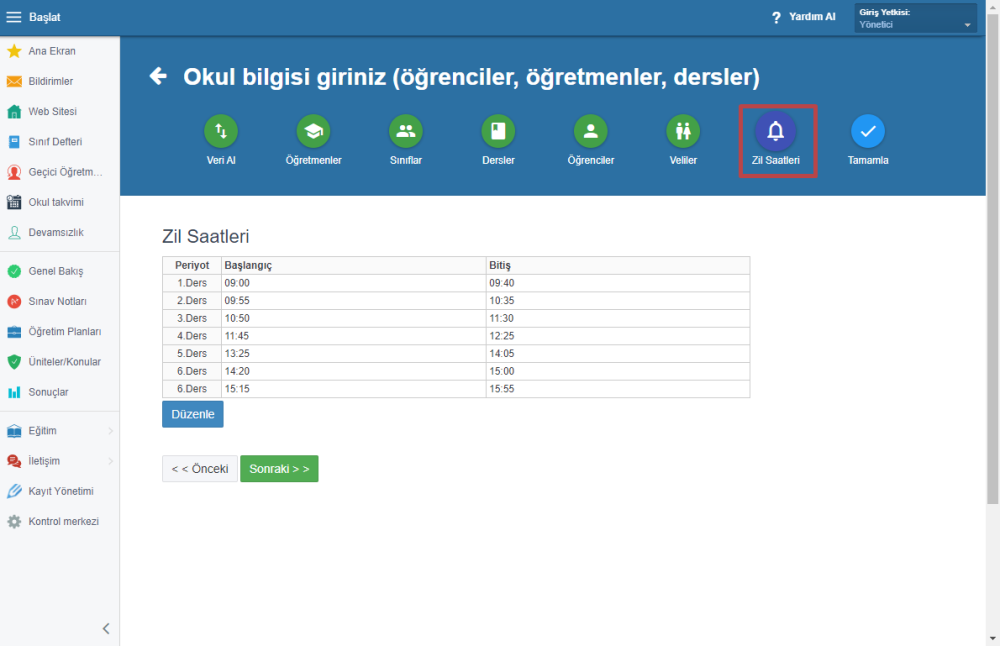Click the 13:25 start time cell
Viewport: 1000px width, 646px height.
[x=353, y=354]
